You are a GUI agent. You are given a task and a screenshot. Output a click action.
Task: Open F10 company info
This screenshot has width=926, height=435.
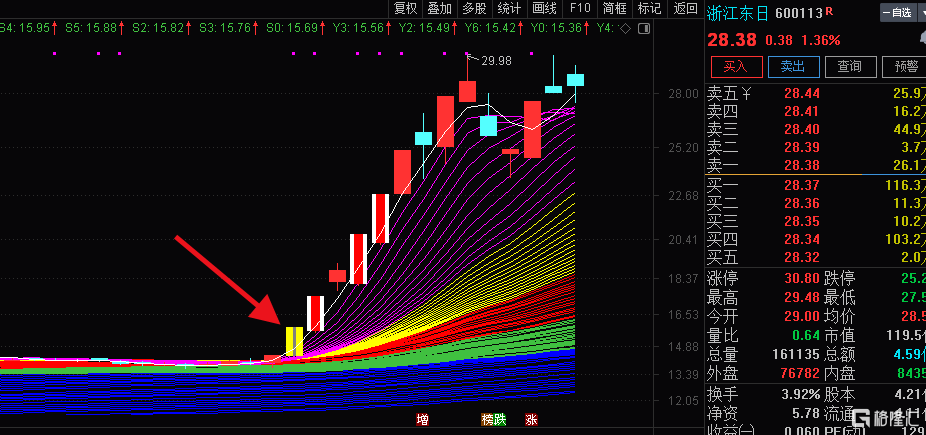580,8
